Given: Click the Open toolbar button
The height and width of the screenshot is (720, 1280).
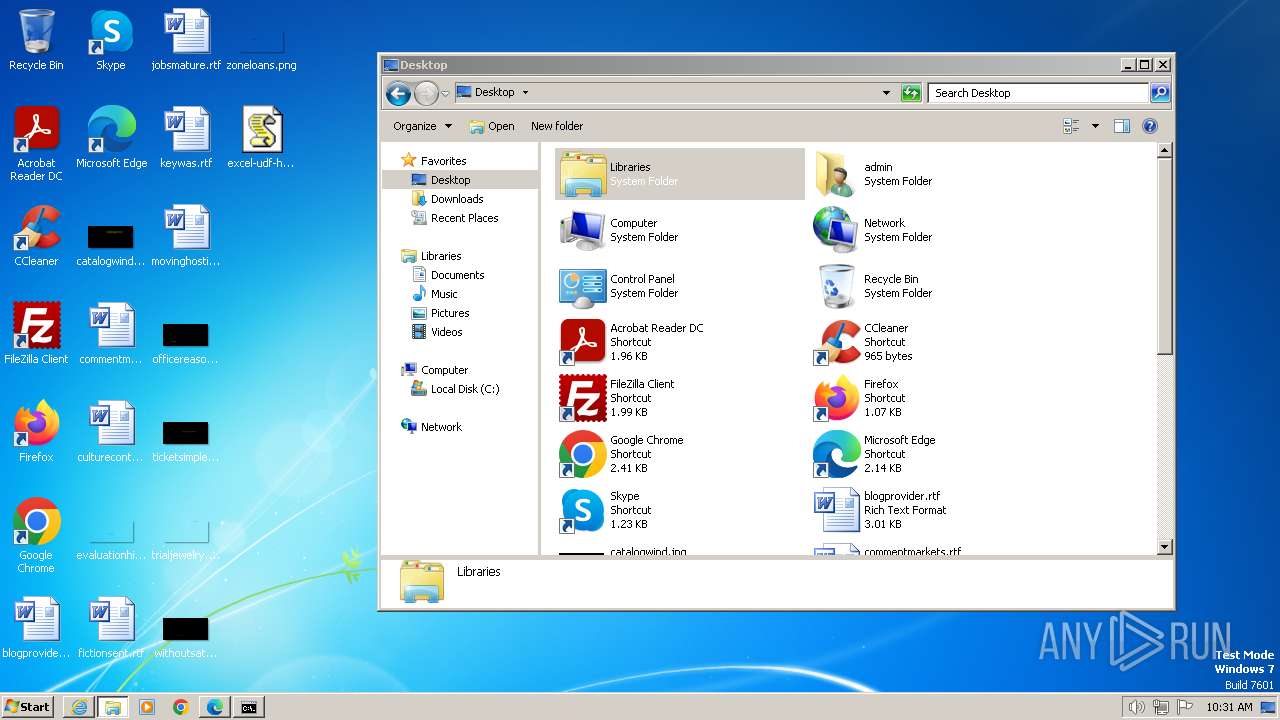Looking at the screenshot, I should tap(492, 126).
